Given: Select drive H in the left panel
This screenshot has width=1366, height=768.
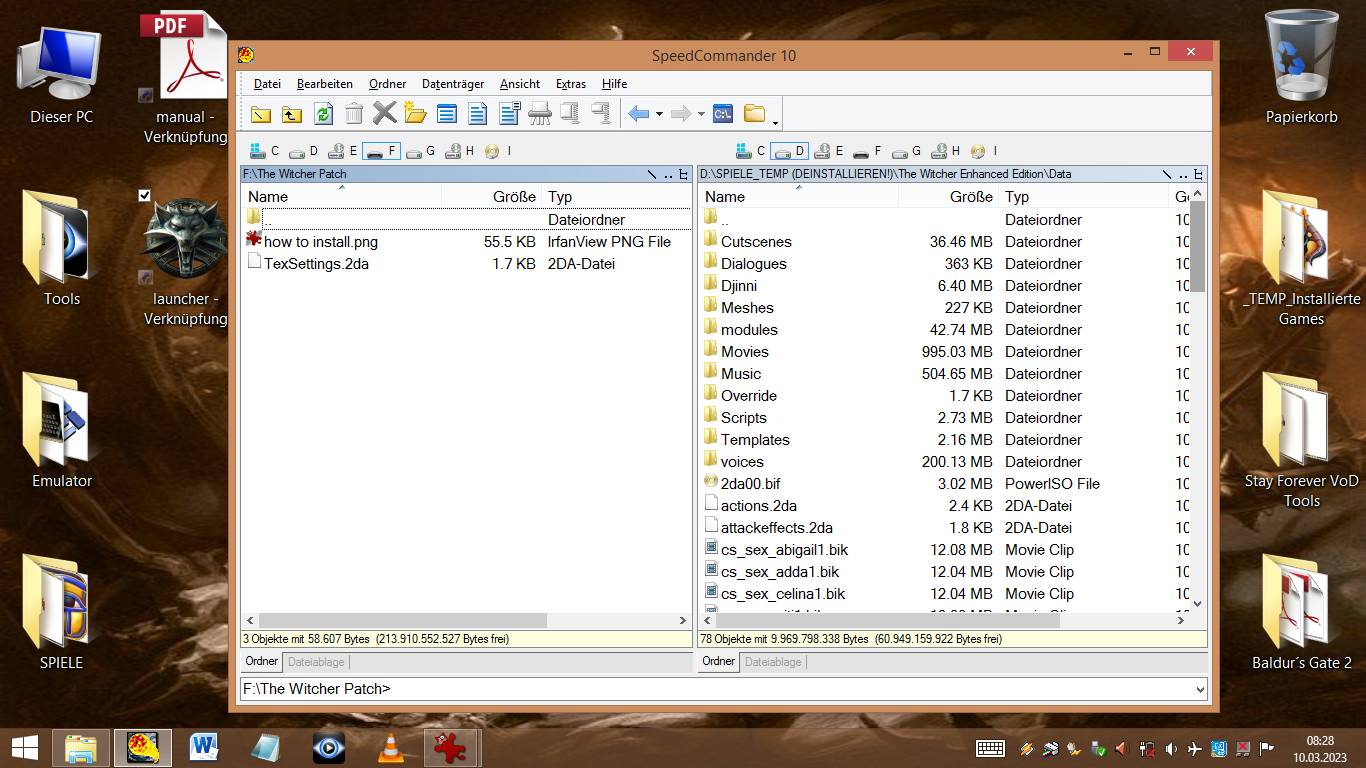Looking at the screenshot, I should 458,151.
